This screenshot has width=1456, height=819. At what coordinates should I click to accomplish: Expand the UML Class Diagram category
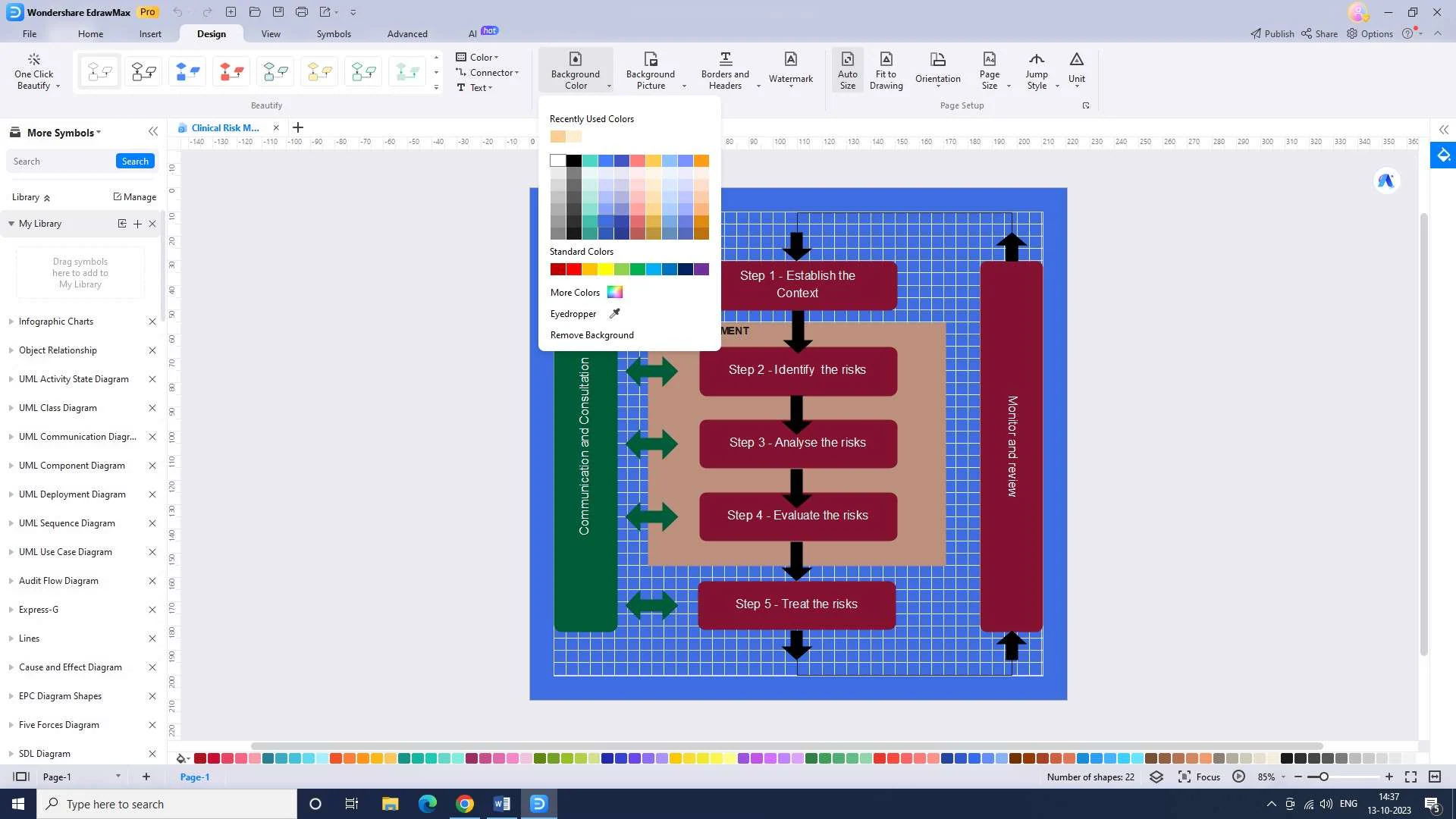click(58, 408)
